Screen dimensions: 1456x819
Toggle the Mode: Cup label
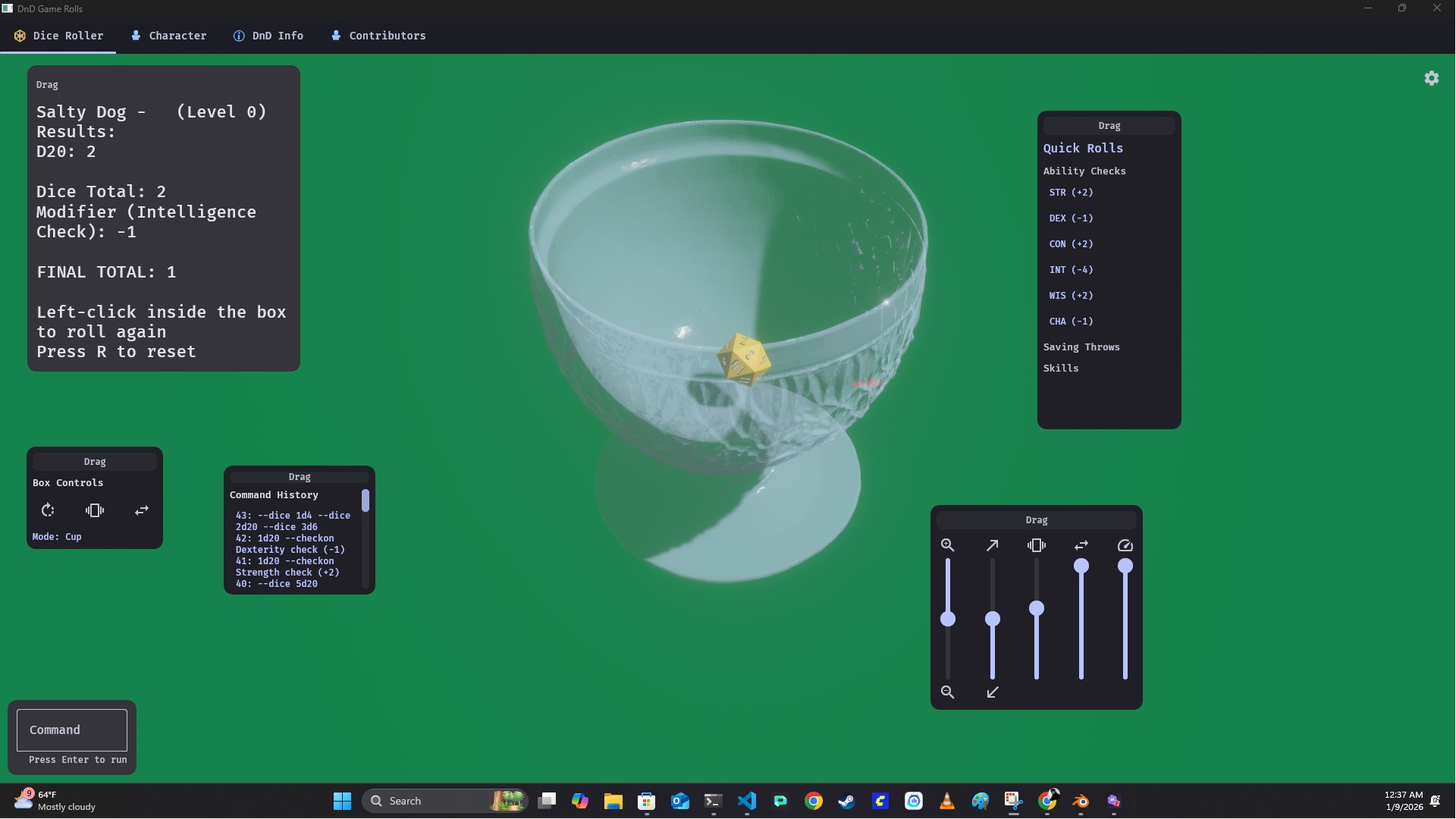pos(57,537)
